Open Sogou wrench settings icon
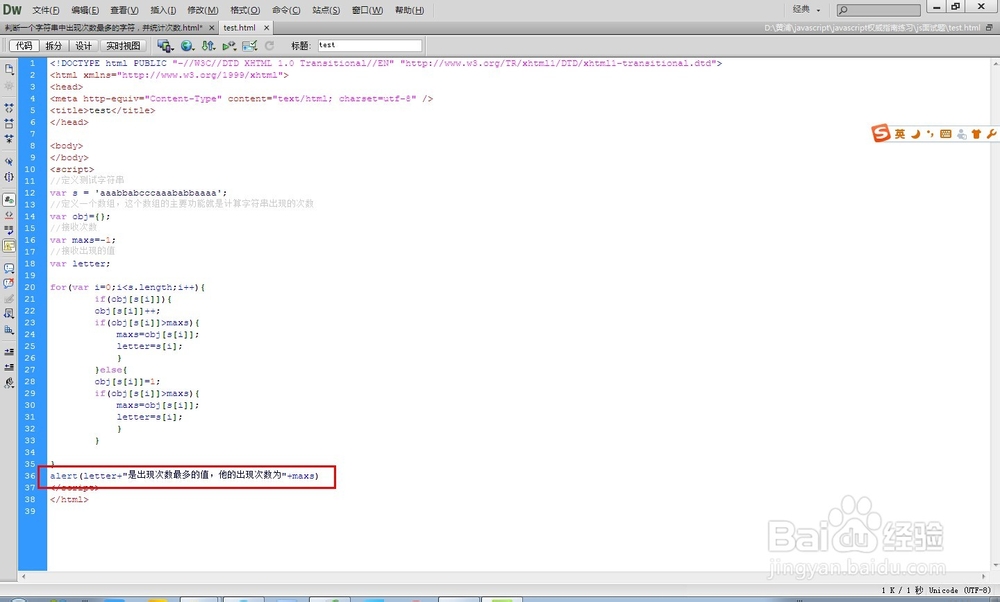 coord(991,134)
